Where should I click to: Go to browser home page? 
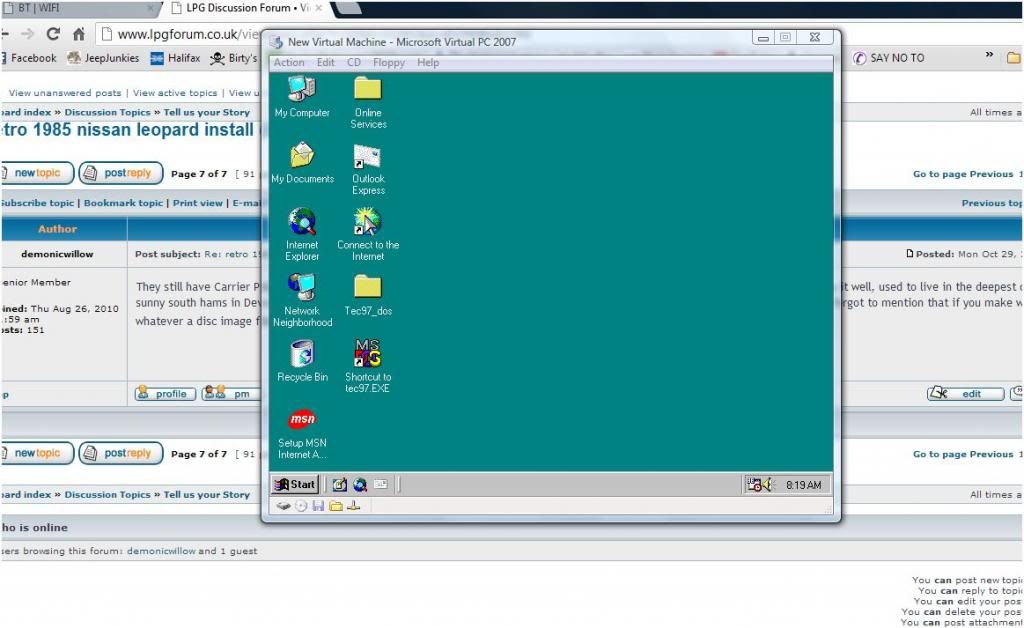tap(79, 34)
